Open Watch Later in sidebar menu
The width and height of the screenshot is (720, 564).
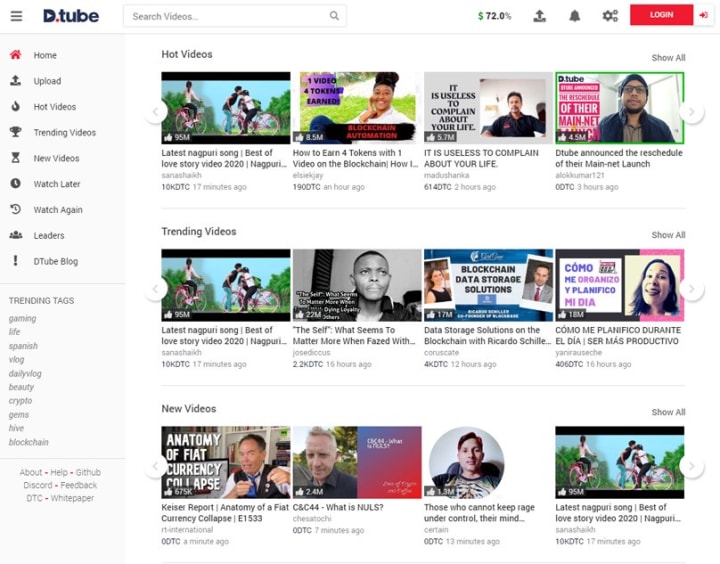(62, 184)
